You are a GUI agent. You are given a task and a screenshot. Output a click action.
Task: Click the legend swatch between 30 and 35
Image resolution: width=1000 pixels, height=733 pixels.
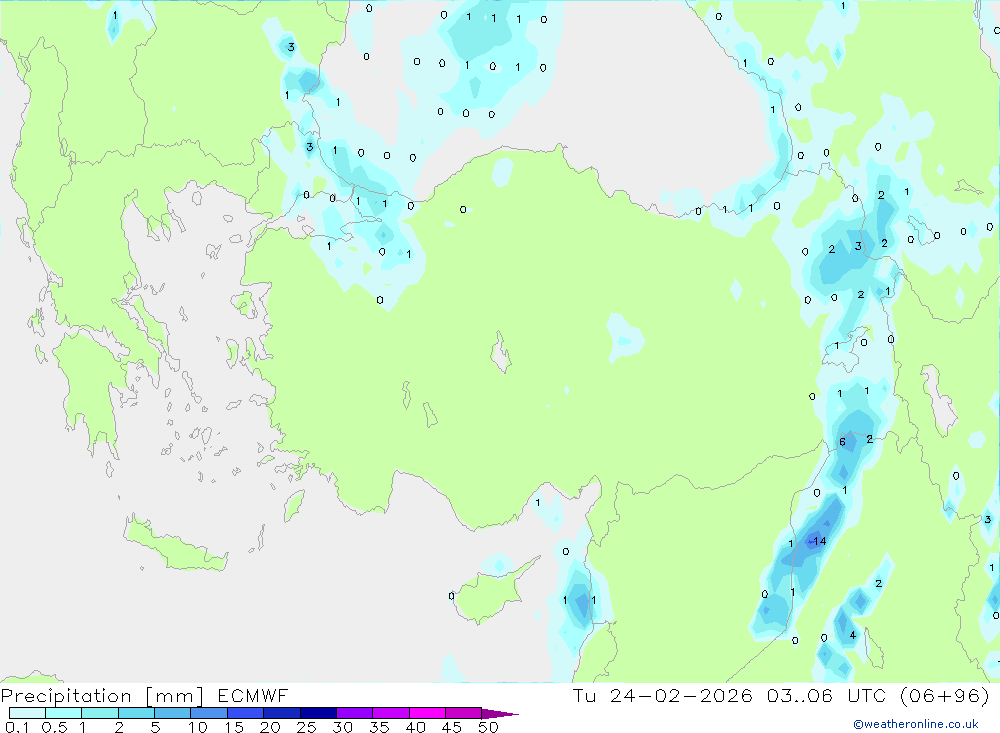pyautogui.click(x=355, y=713)
